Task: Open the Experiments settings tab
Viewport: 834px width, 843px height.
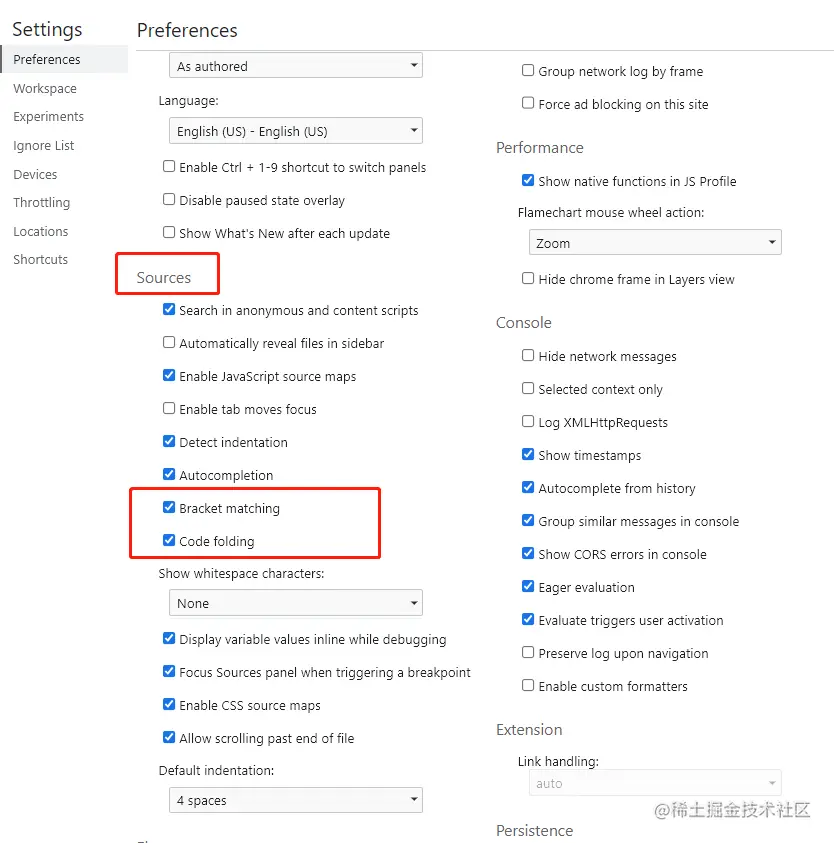Action: tap(48, 117)
